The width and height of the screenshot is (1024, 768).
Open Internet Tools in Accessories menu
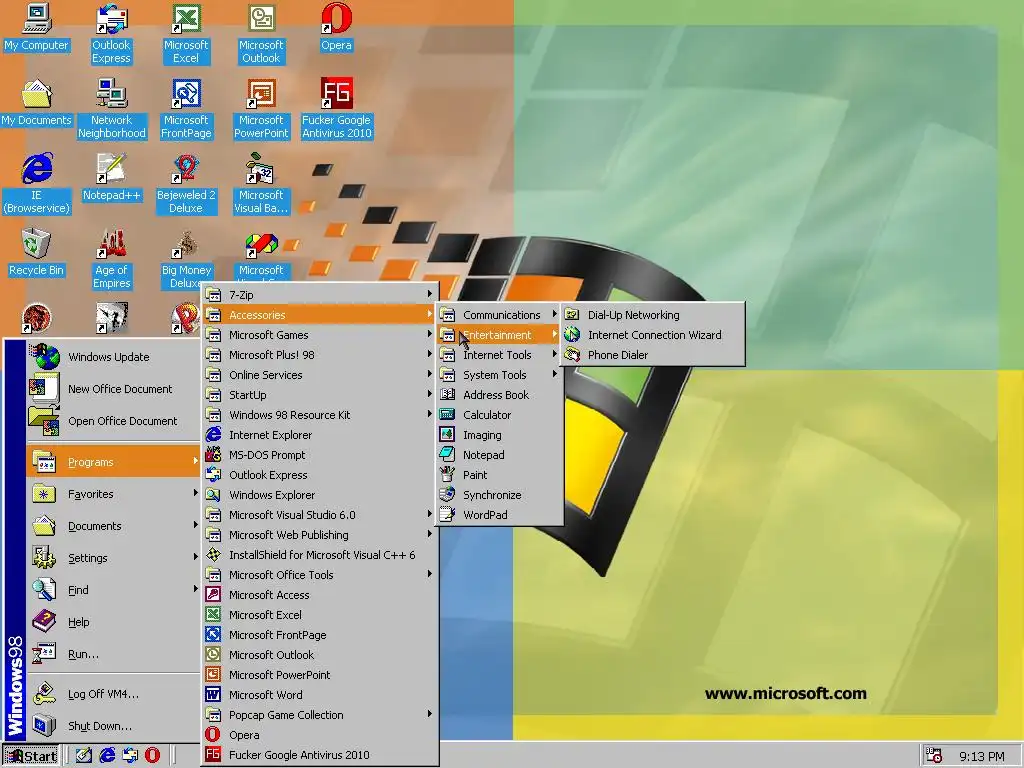pyautogui.click(x=500, y=355)
